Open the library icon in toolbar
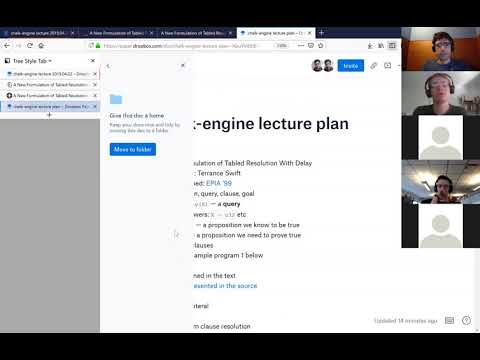 [381, 46]
